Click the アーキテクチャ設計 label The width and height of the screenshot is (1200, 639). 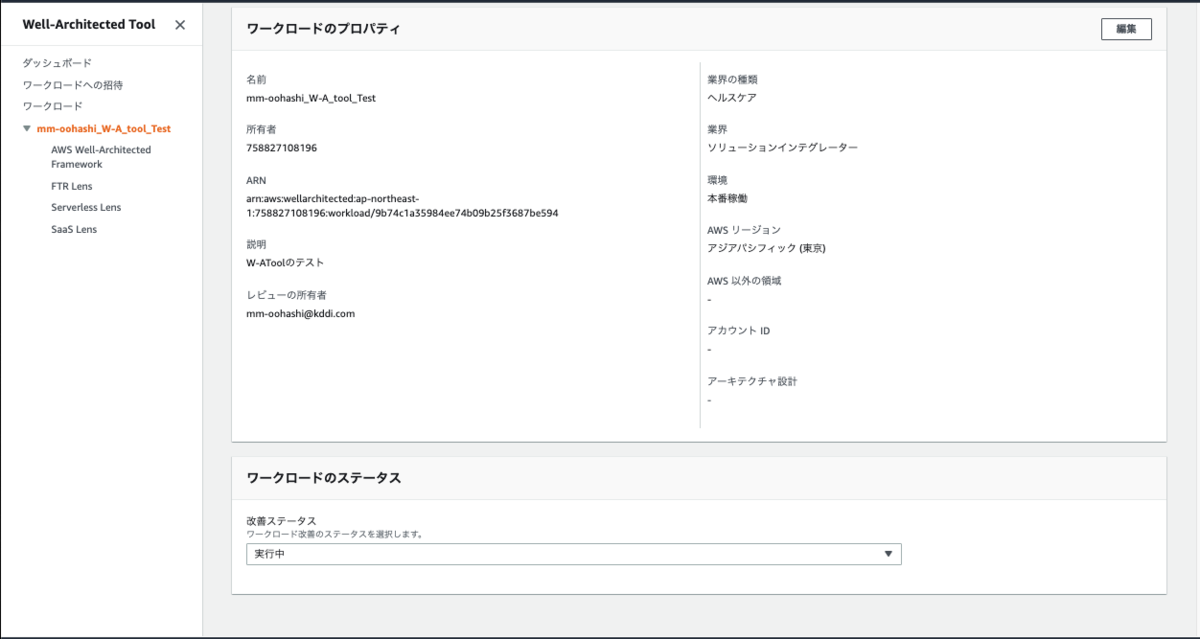(752, 381)
